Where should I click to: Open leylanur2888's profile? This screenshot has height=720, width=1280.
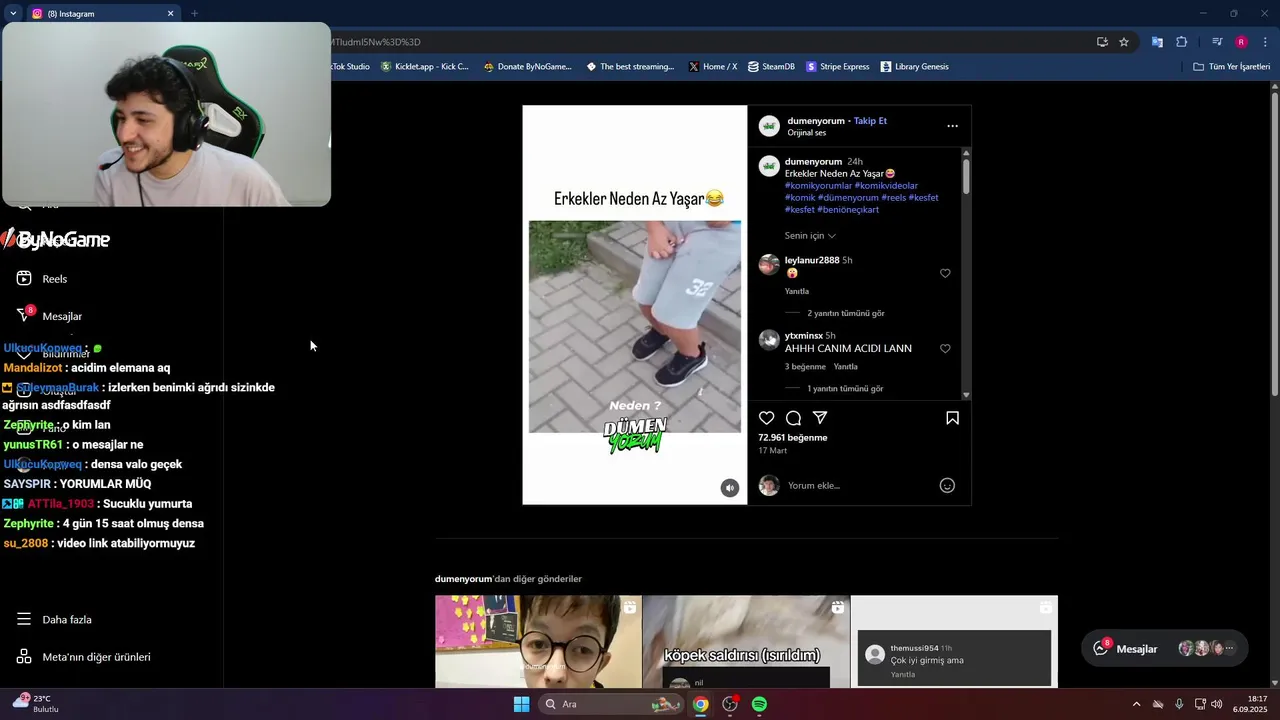point(812,260)
